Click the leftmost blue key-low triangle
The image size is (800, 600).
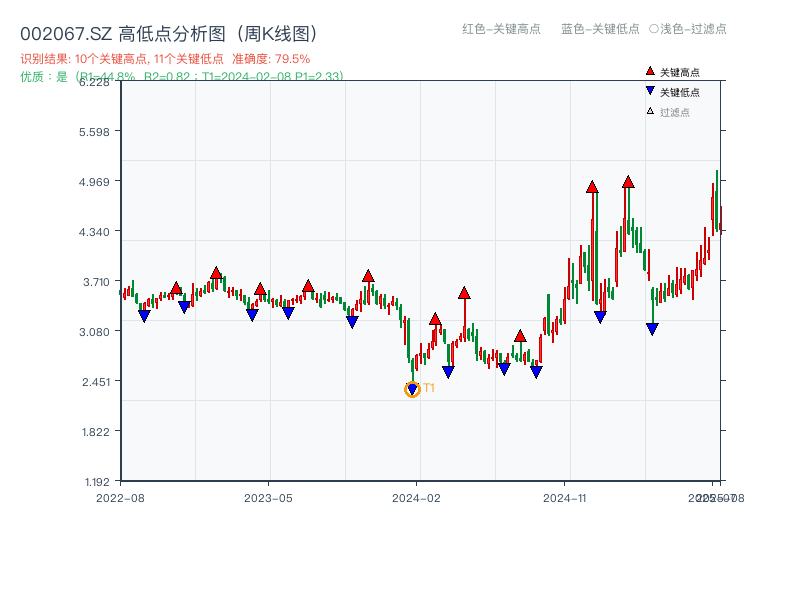pyautogui.click(x=144, y=316)
